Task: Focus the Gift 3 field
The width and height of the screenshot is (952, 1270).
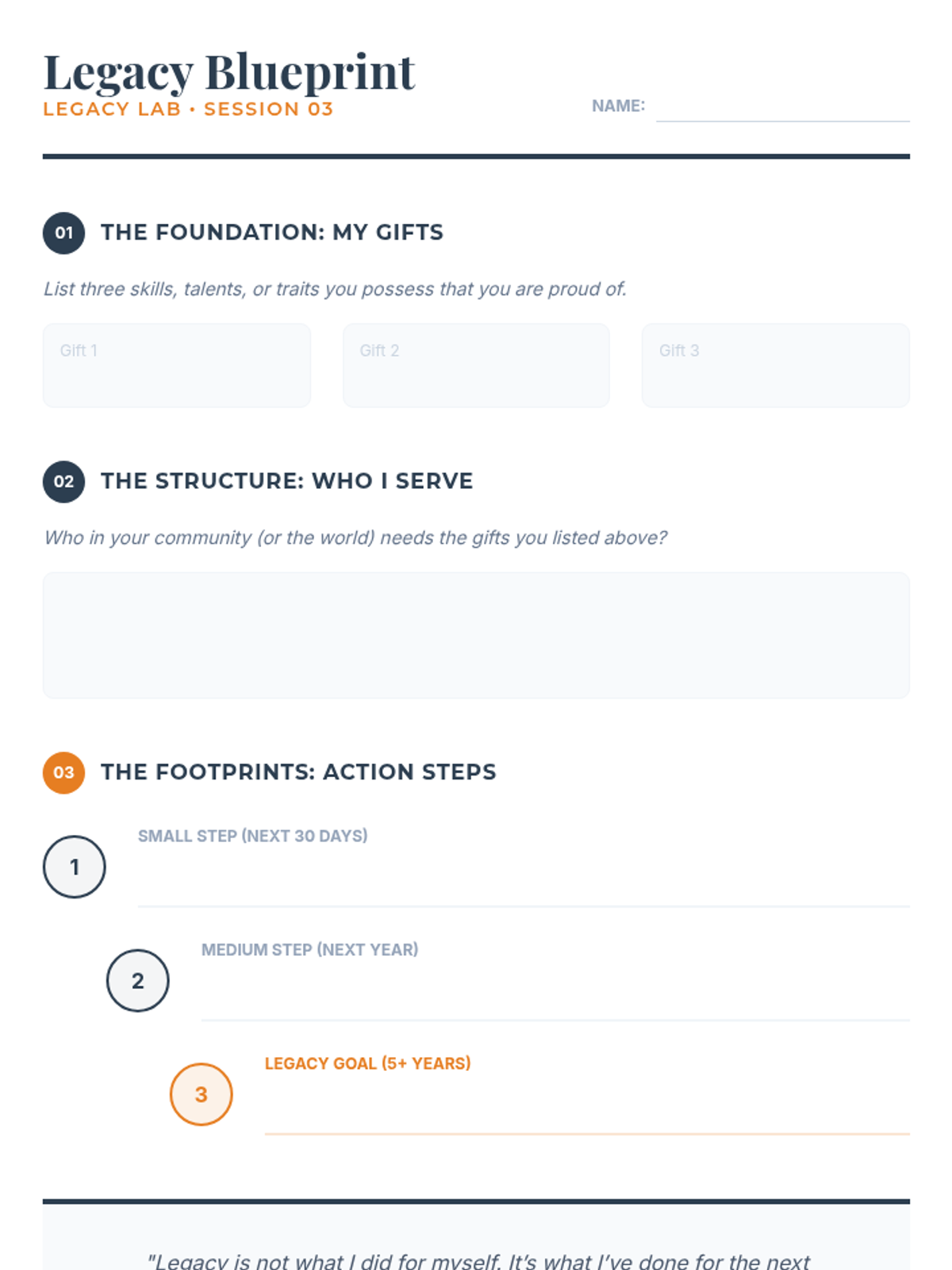Action: pyautogui.click(x=775, y=365)
